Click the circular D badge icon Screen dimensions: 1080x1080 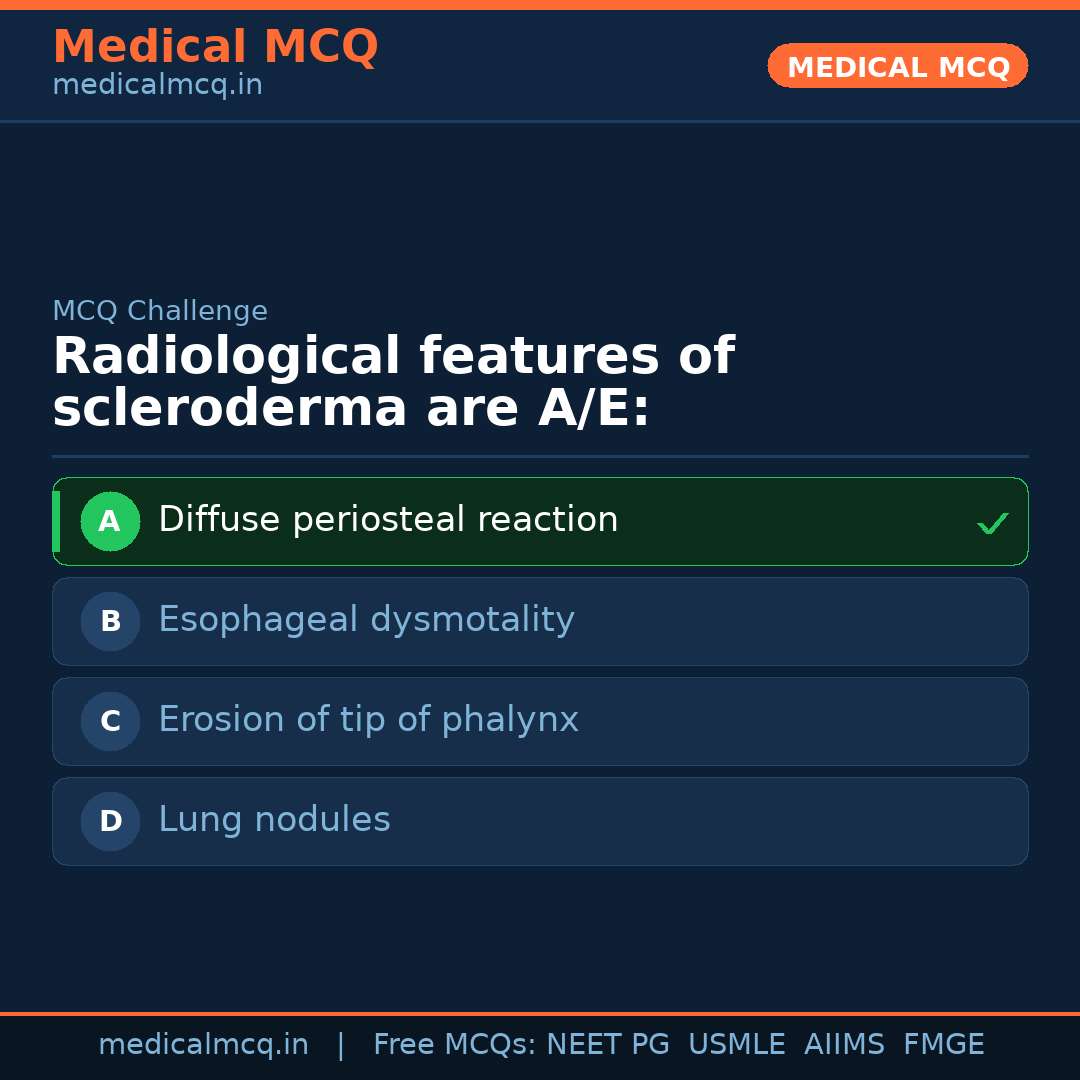coord(110,821)
